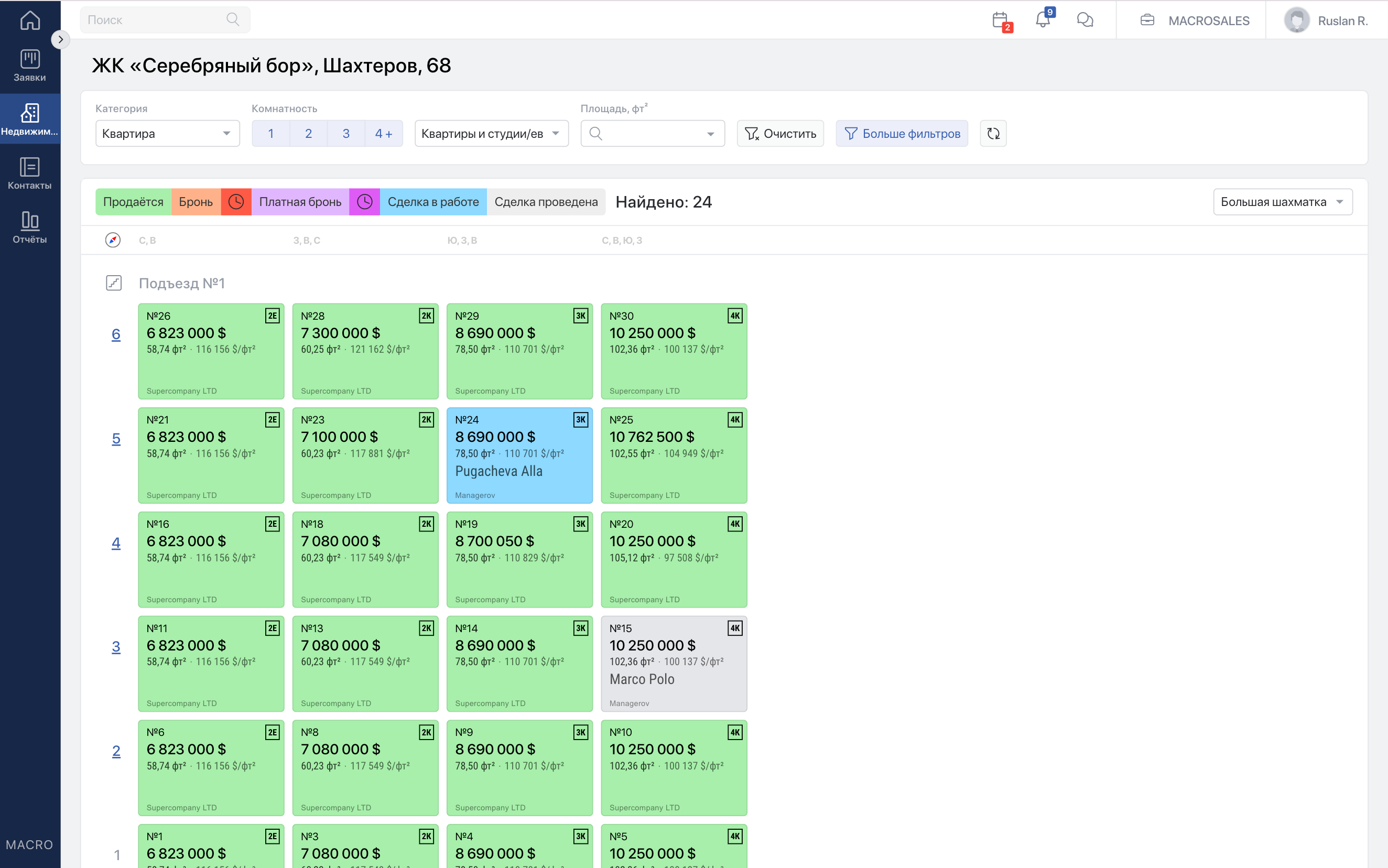1388x868 pixels.
Task: Select the 8 700 050 $ price on №19
Action: 495,541
